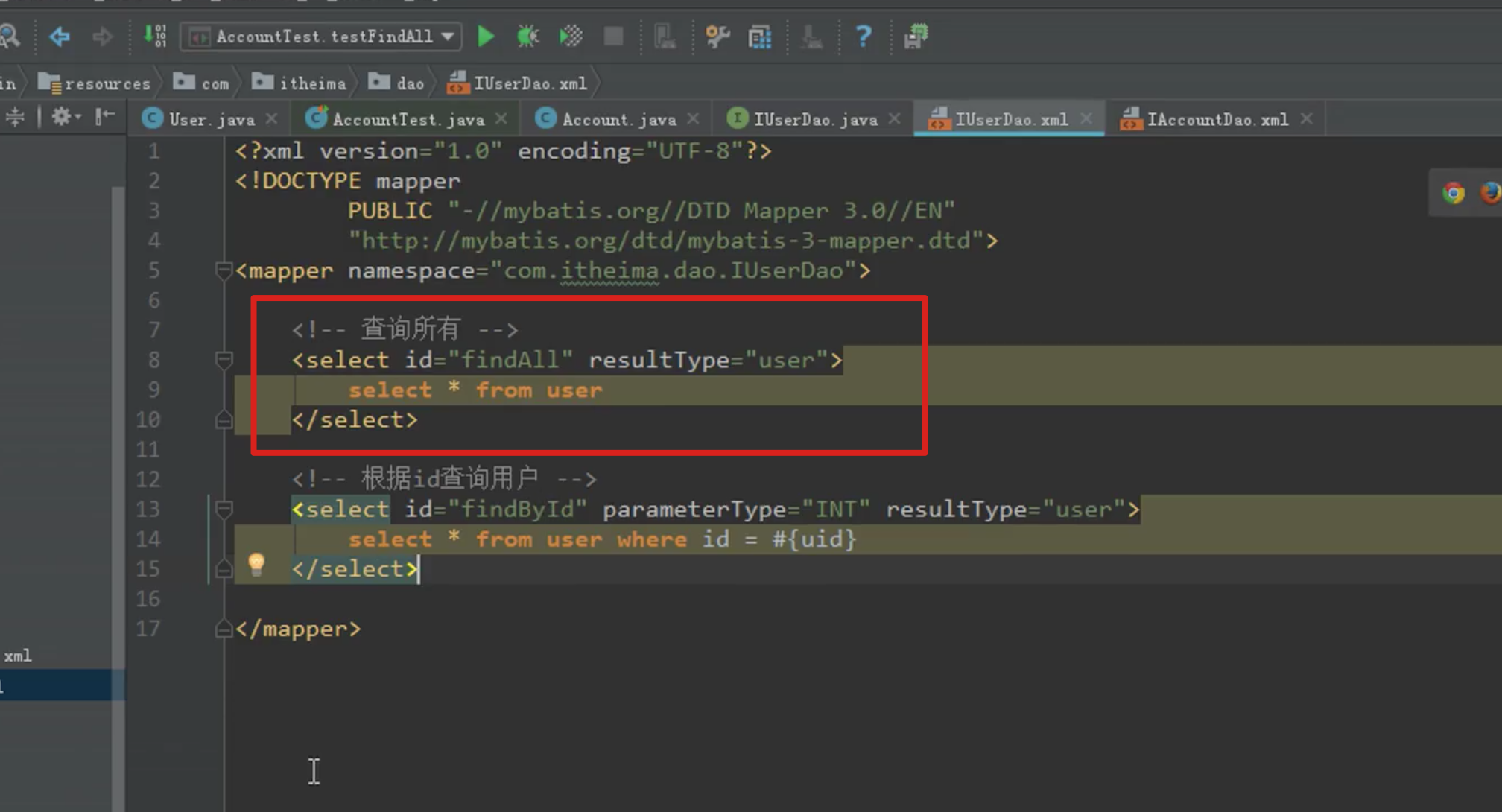Open Settings via the wrench icon

pos(717,36)
